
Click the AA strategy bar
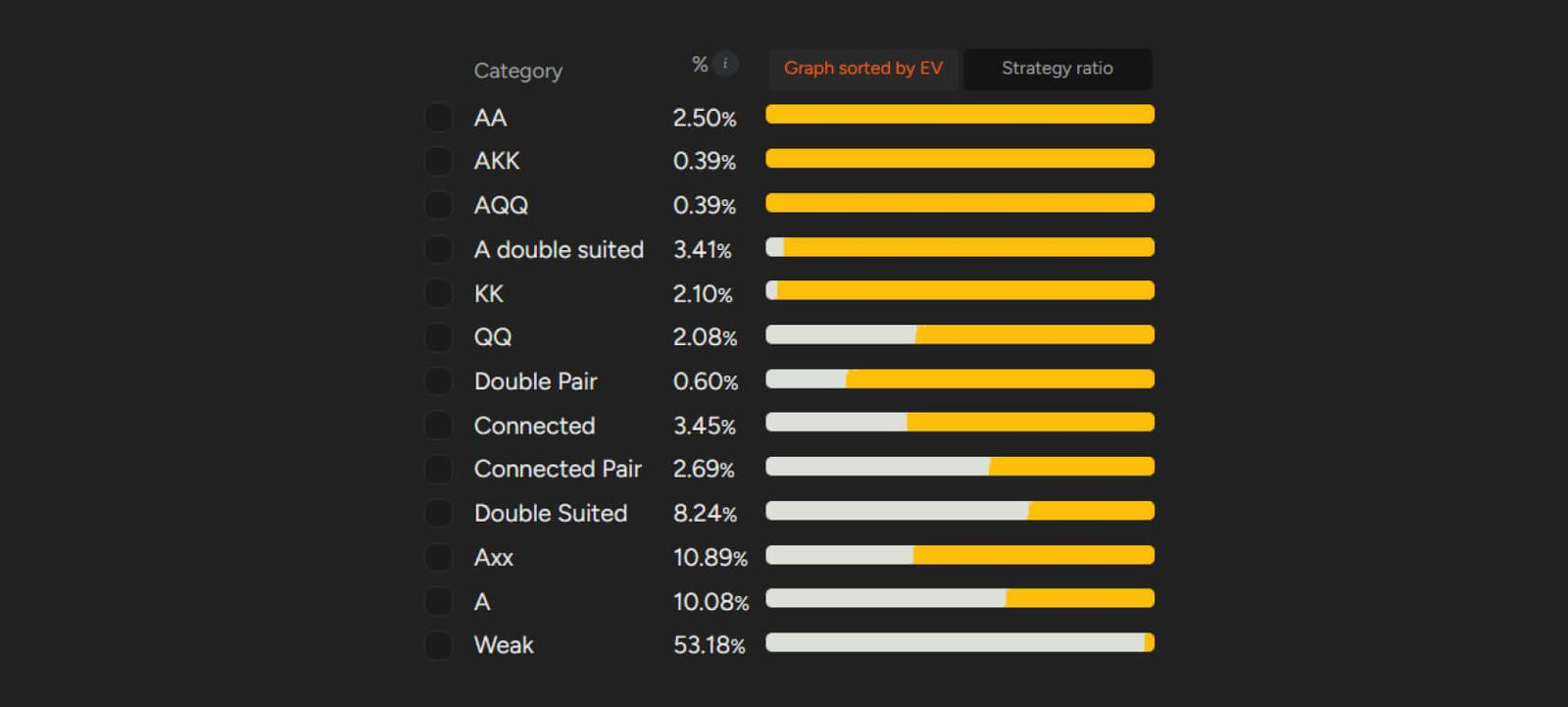(959, 115)
